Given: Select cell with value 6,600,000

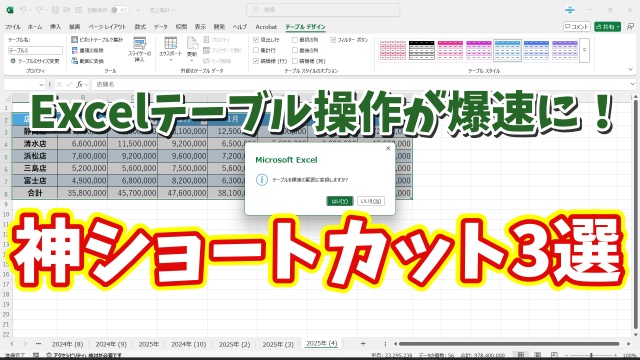Looking at the screenshot, I should click(x=83, y=144).
